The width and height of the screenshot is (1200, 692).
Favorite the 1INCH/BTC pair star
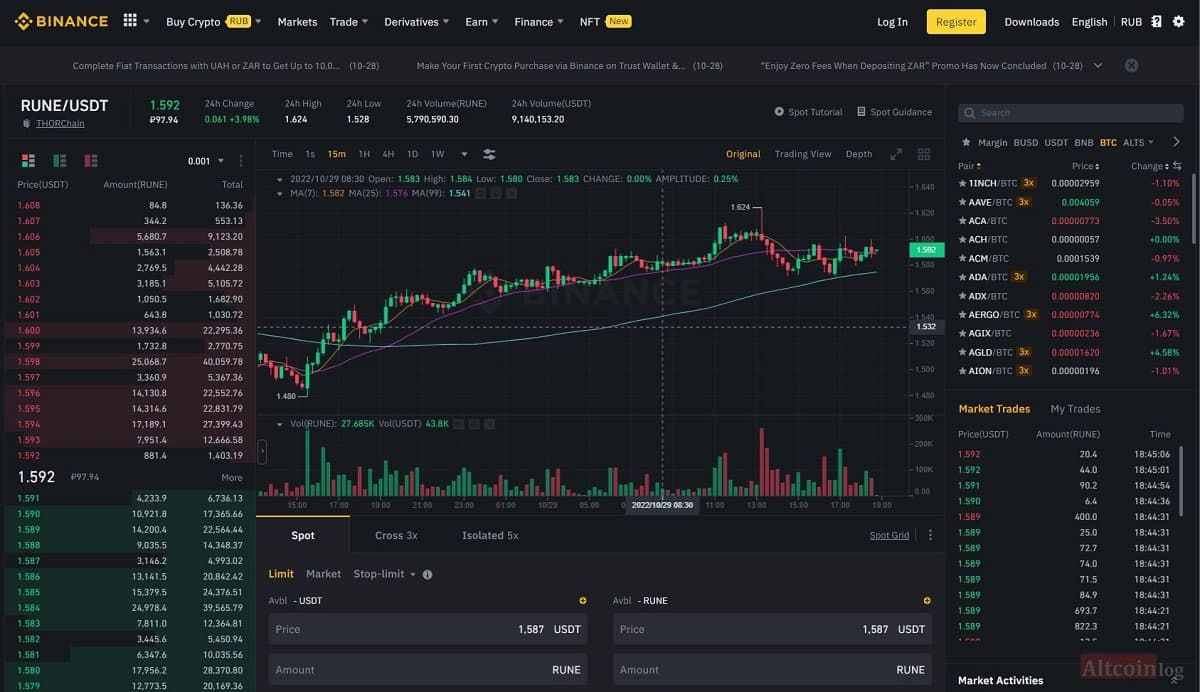pyautogui.click(x=963, y=183)
